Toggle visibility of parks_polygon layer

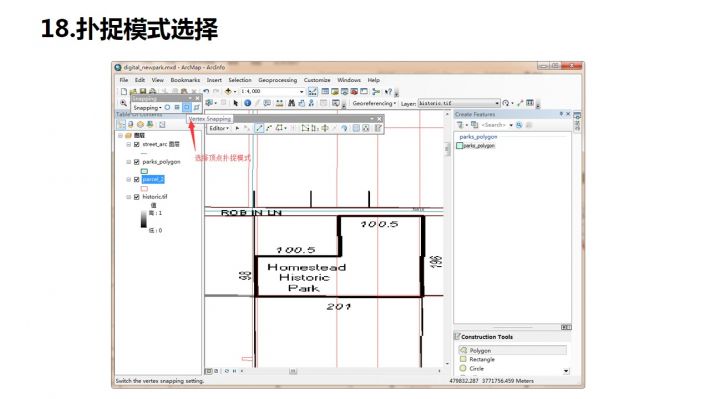tap(136, 162)
